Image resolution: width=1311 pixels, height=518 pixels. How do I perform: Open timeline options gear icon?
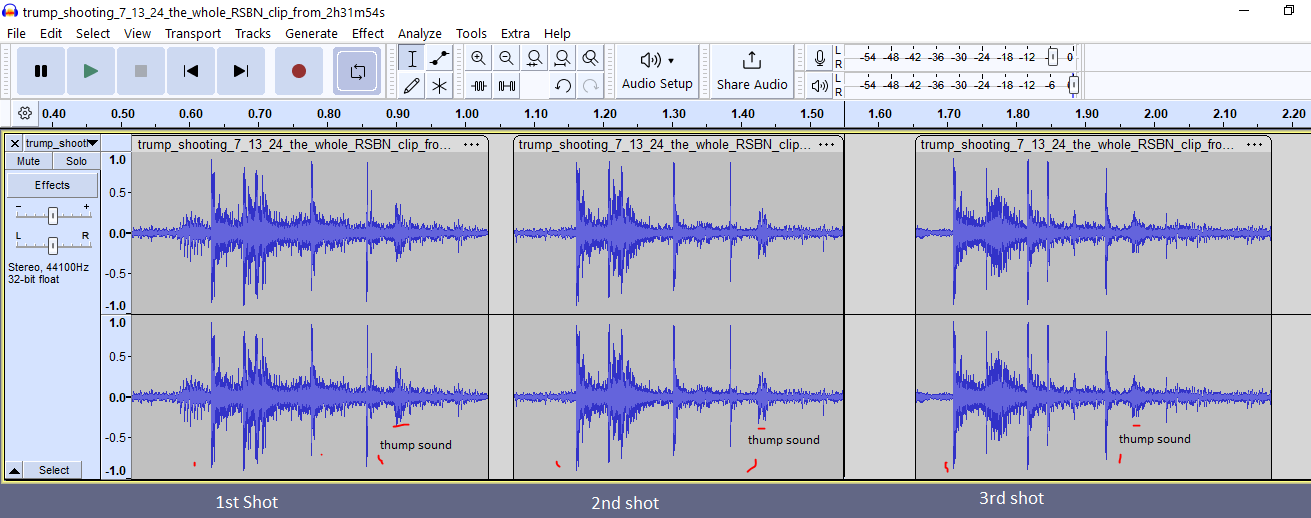24,113
